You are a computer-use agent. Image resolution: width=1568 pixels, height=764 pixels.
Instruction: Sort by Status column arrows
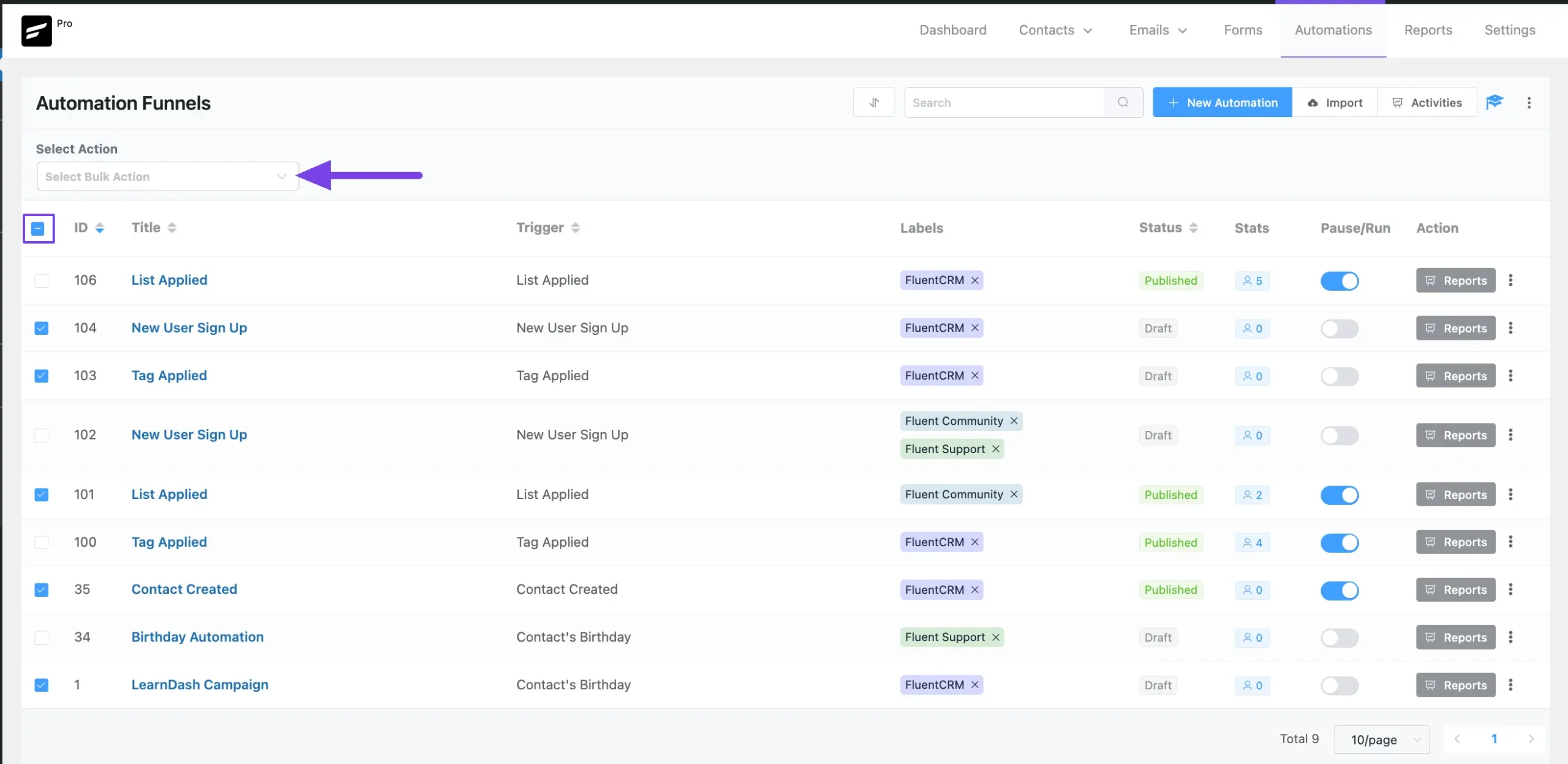1193,228
